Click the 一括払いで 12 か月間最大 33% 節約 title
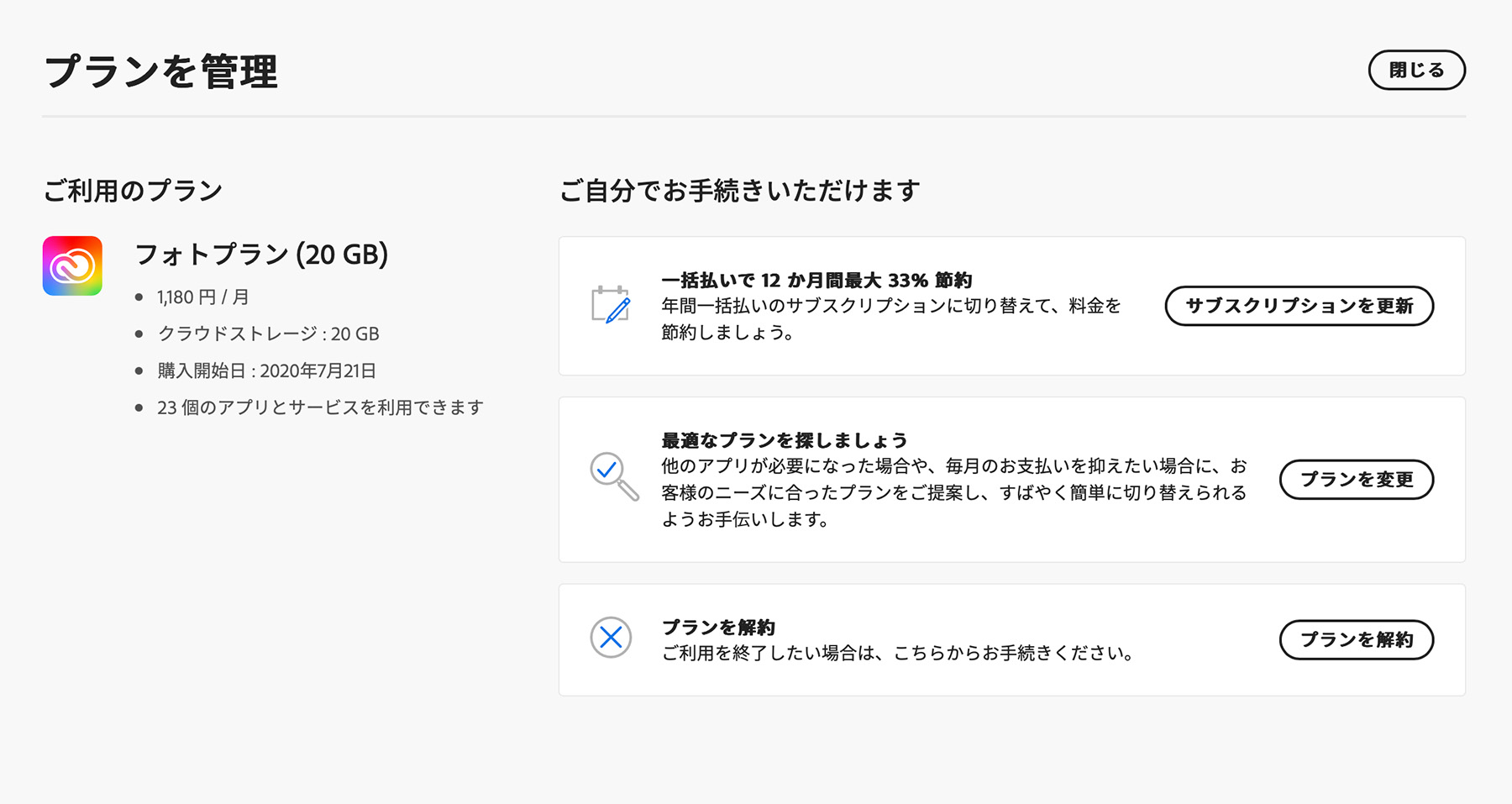 coord(816,281)
